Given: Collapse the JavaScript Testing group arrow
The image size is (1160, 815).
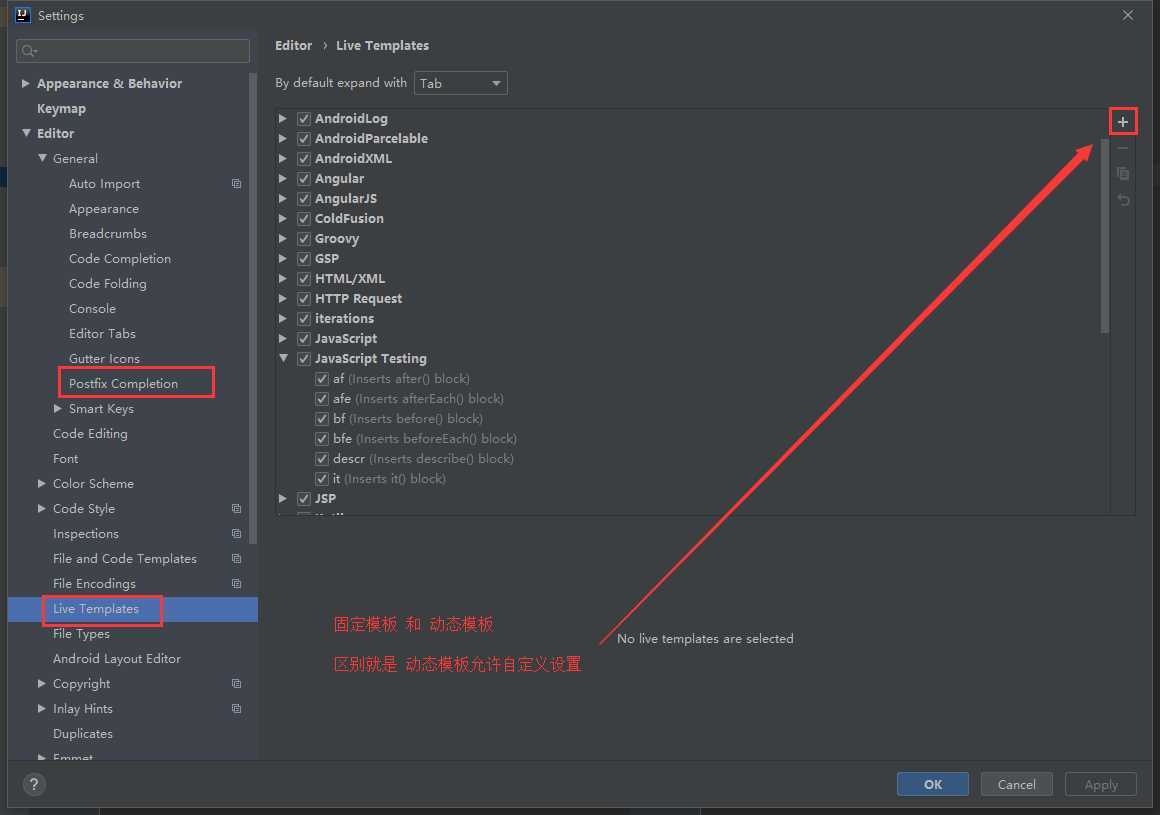Looking at the screenshot, I should pos(283,358).
